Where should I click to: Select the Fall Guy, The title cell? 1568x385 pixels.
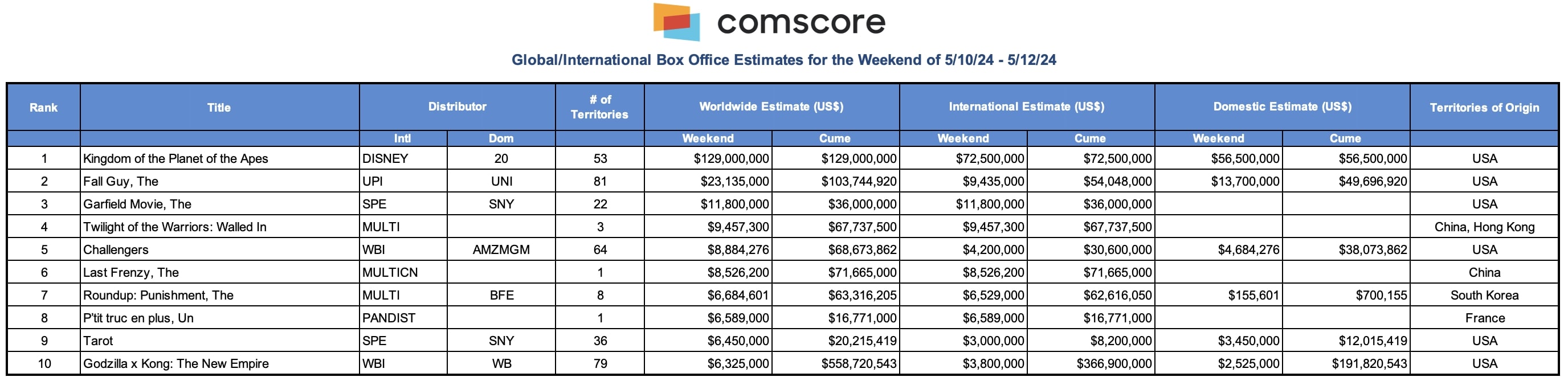point(121,181)
